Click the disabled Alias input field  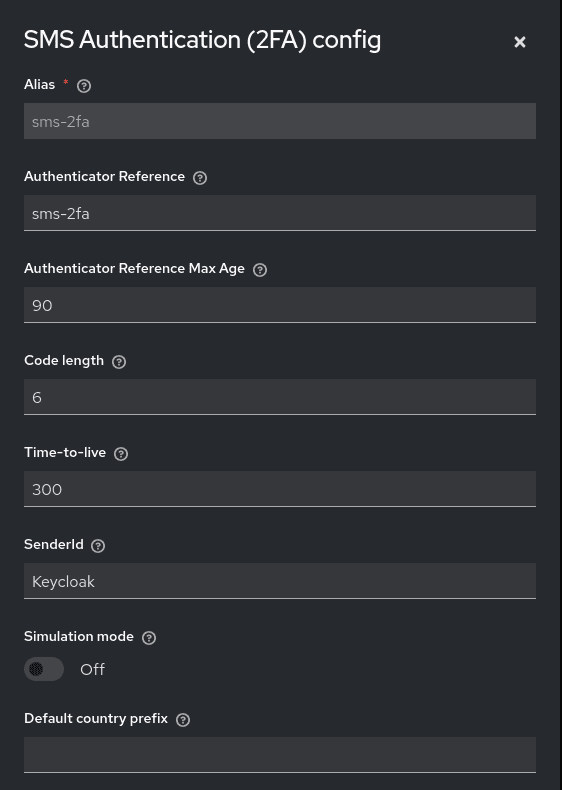pyautogui.click(x=280, y=121)
